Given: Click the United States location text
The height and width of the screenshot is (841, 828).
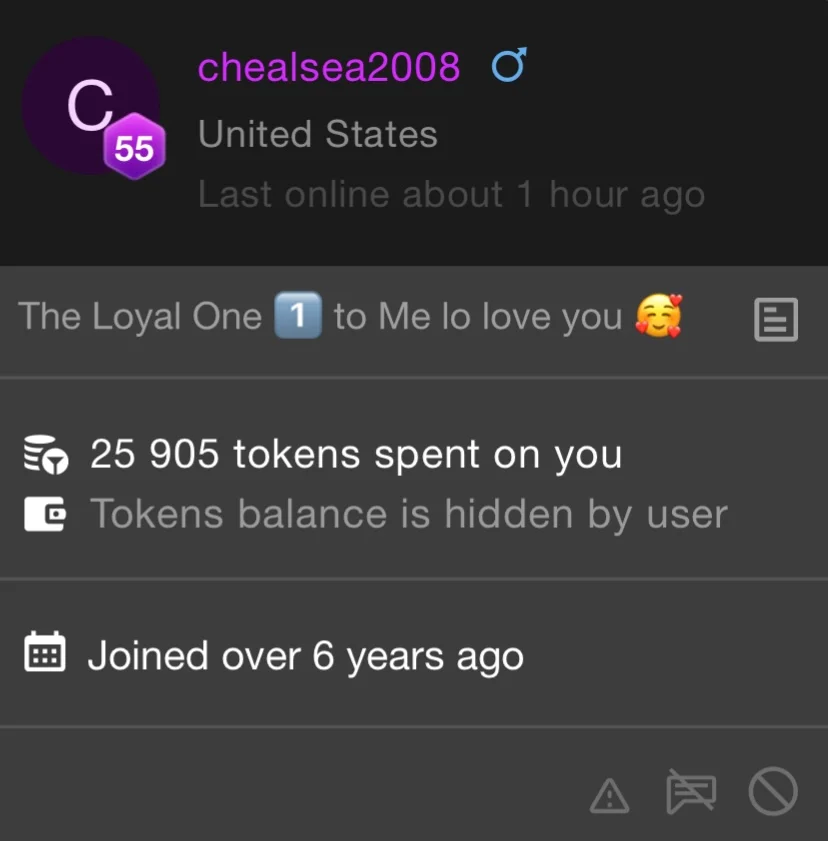Looking at the screenshot, I should point(317,134).
